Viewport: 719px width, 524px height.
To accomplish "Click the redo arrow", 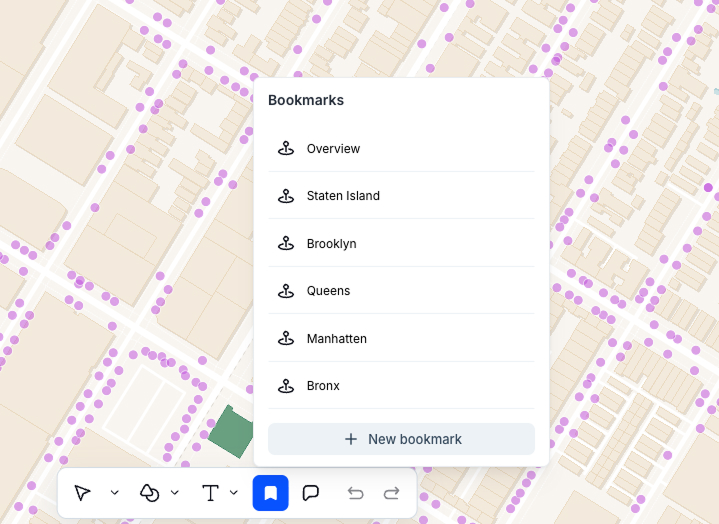I will pos(392,493).
